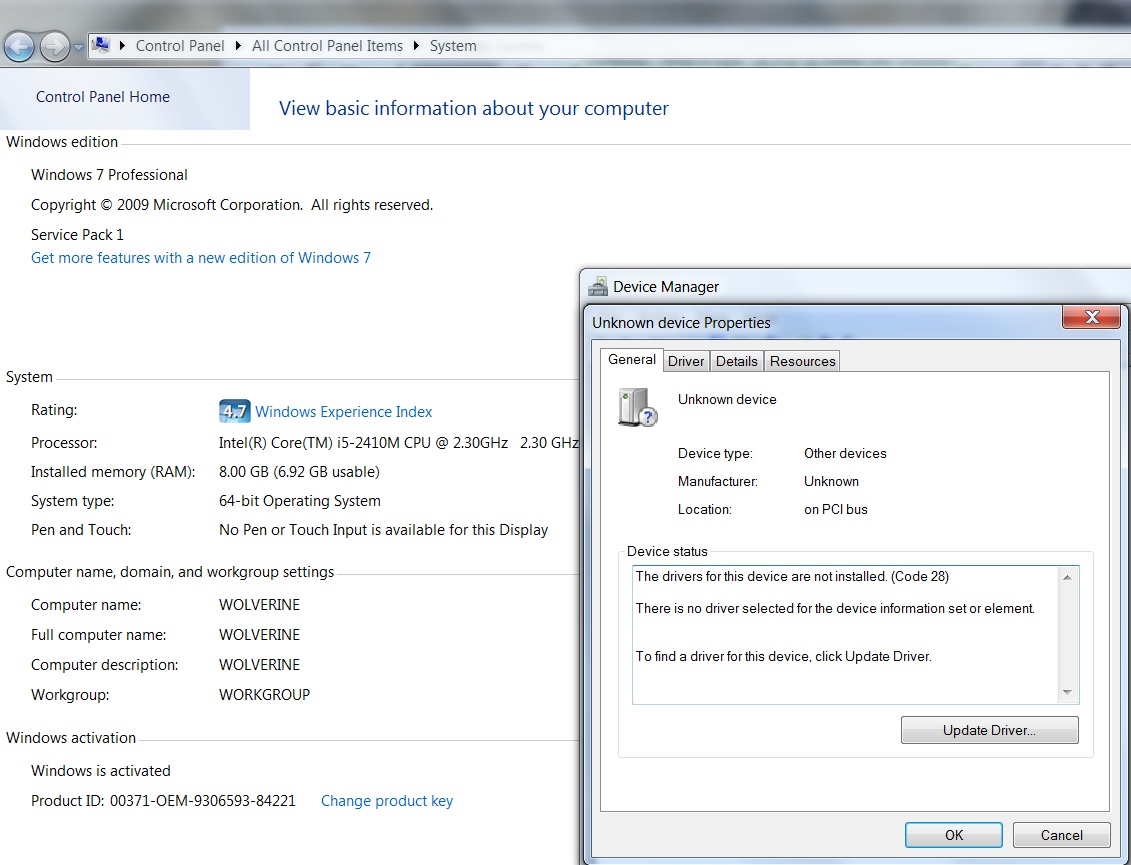Expand the arrow before Control Panel breadcrumb
The image size is (1131, 865).
click(x=122, y=45)
